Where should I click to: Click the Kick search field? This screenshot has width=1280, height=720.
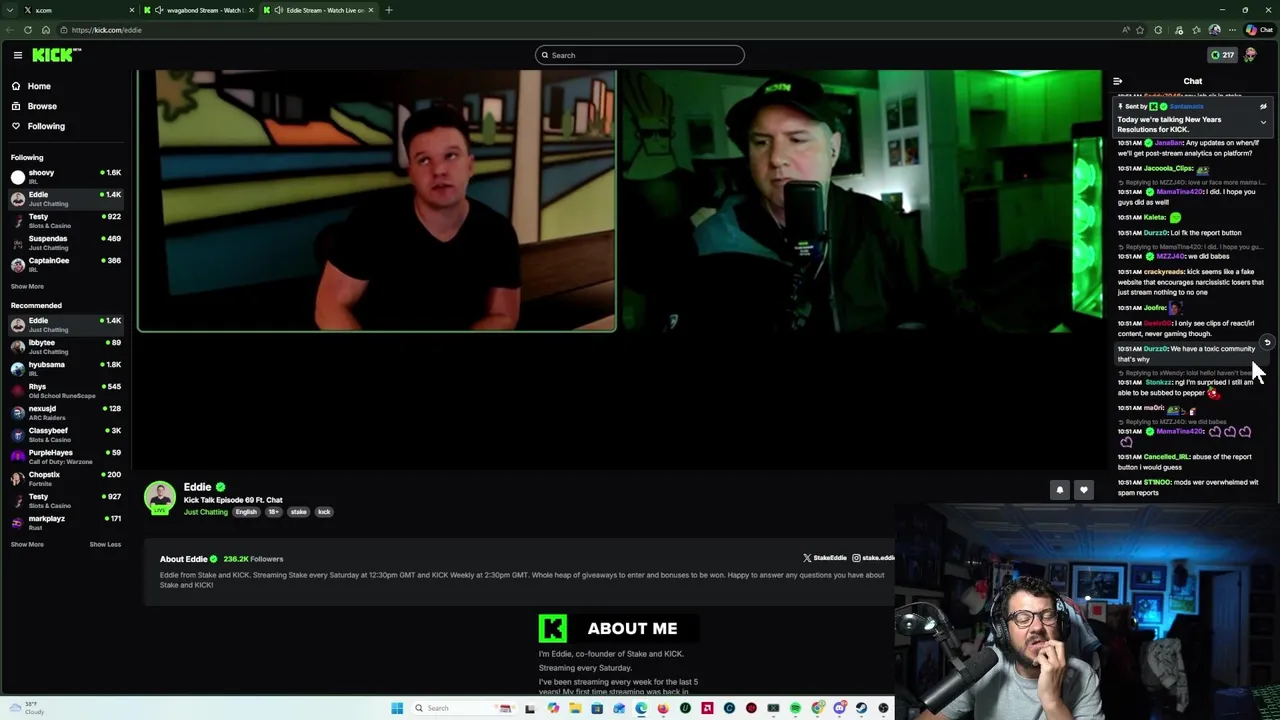pyautogui.click(x=640, y=55)
